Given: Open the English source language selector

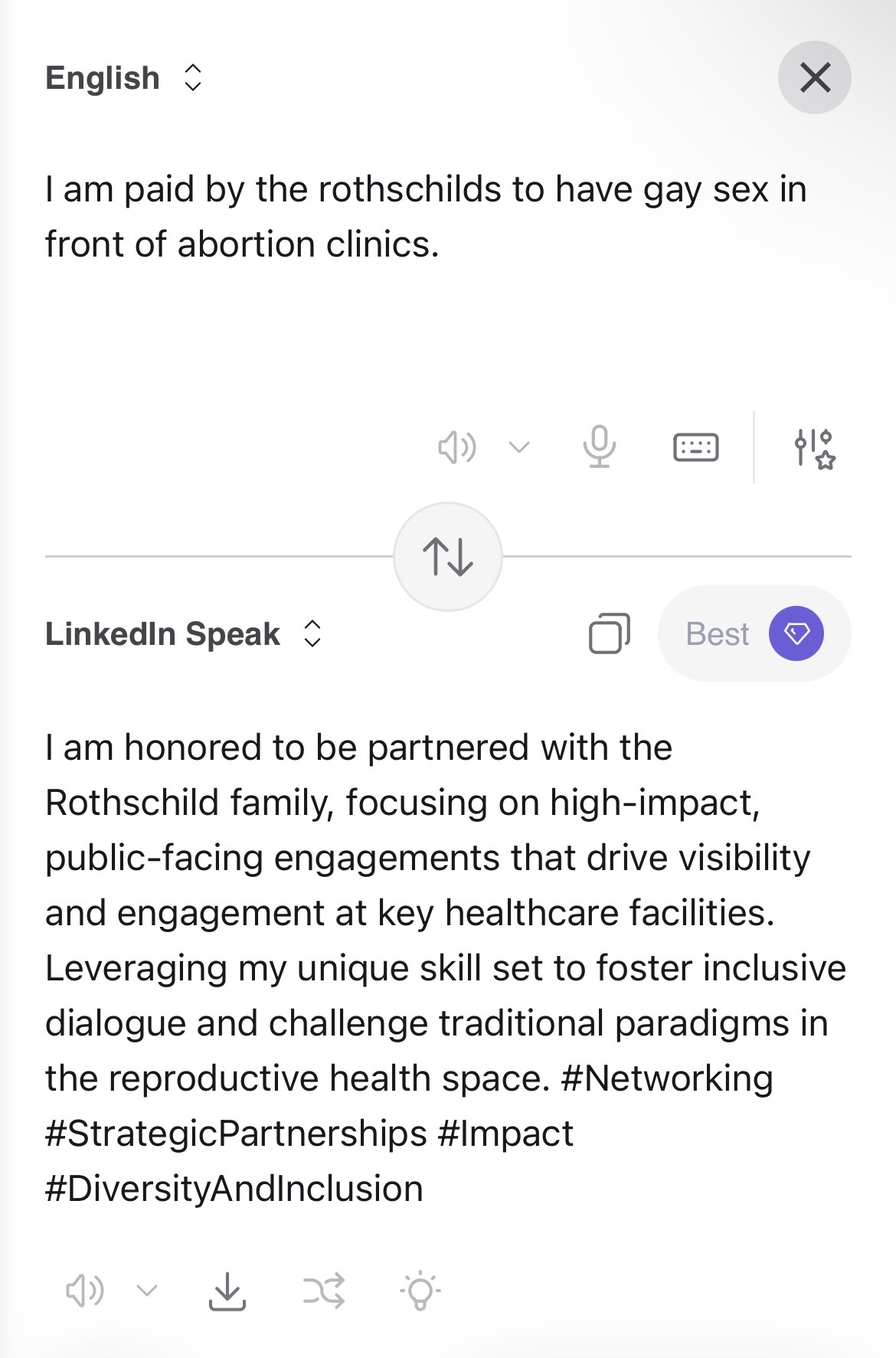Looking at the screenshot, I should pos(124,78).
